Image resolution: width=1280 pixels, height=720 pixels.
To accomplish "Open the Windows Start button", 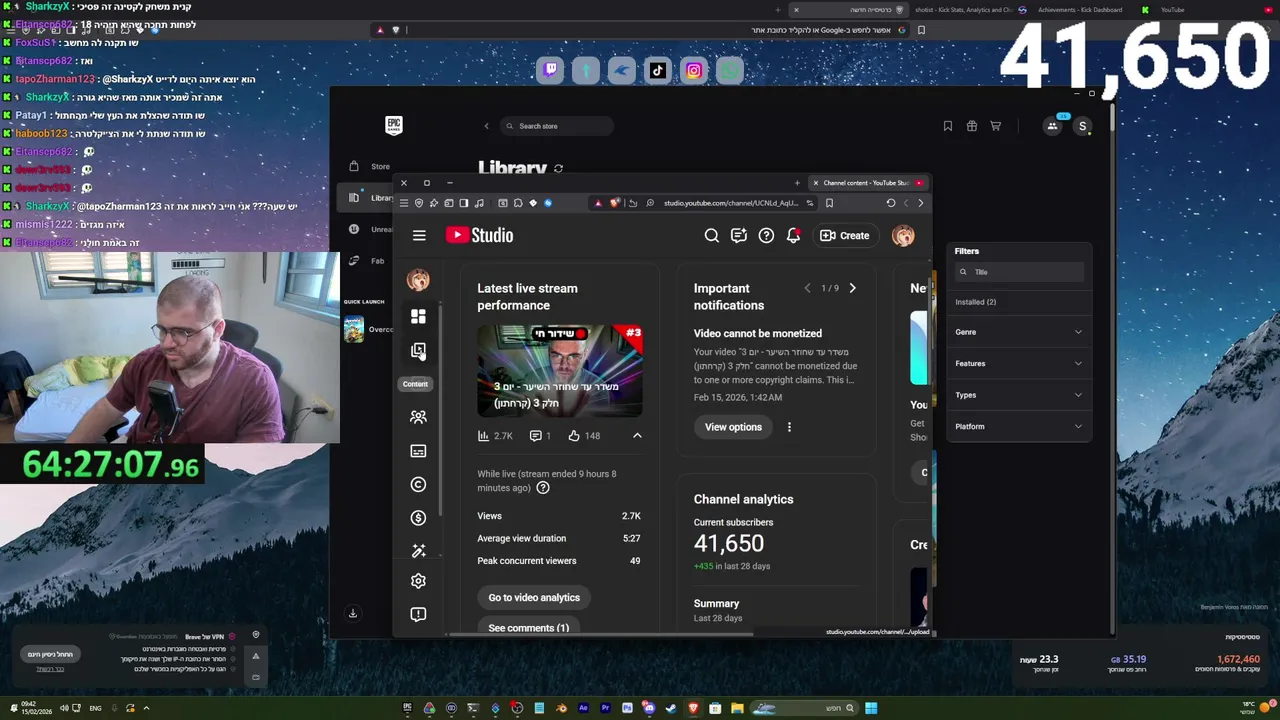I will click(871, 708).
